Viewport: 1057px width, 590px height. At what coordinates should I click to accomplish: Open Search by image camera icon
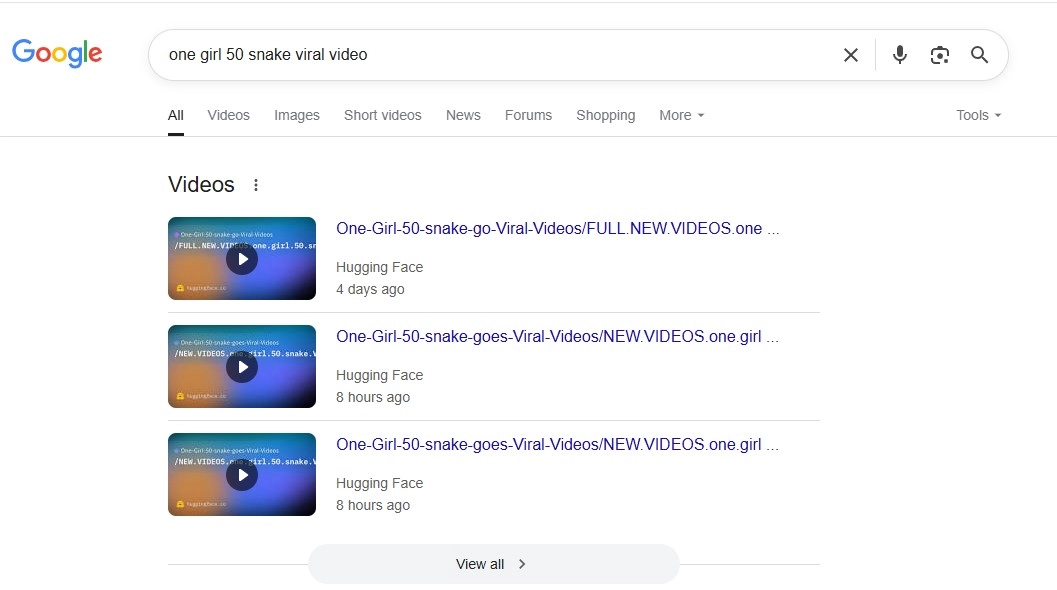click(x=939, y=55)
